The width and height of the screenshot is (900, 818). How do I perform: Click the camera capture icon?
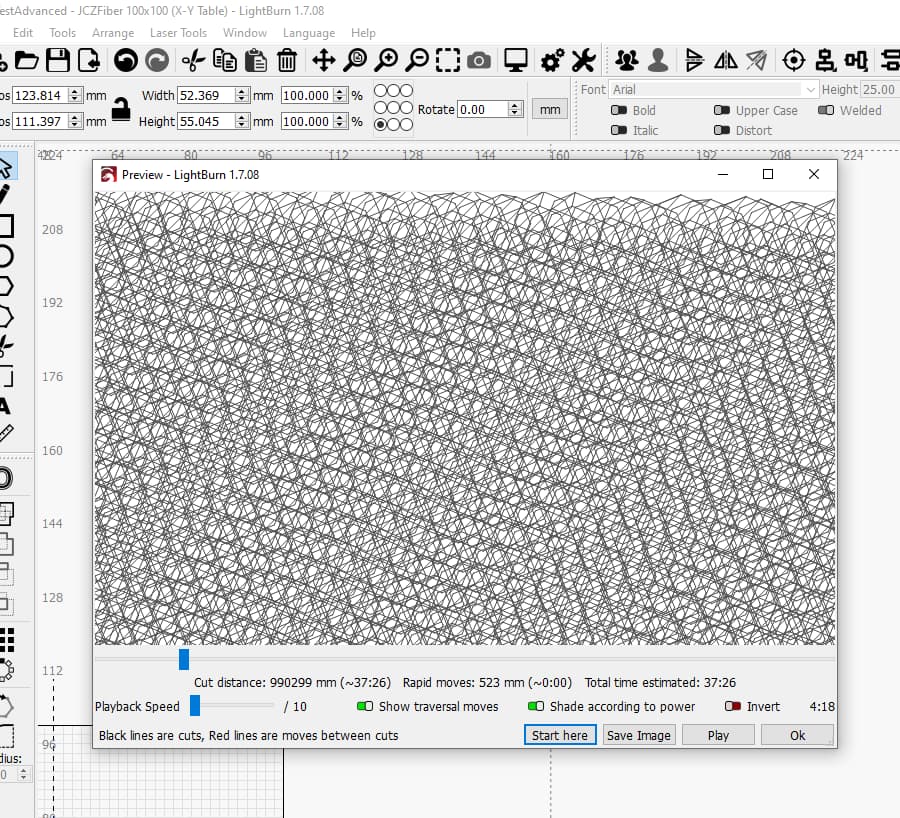pyautogui.click(x=480, y=60)
